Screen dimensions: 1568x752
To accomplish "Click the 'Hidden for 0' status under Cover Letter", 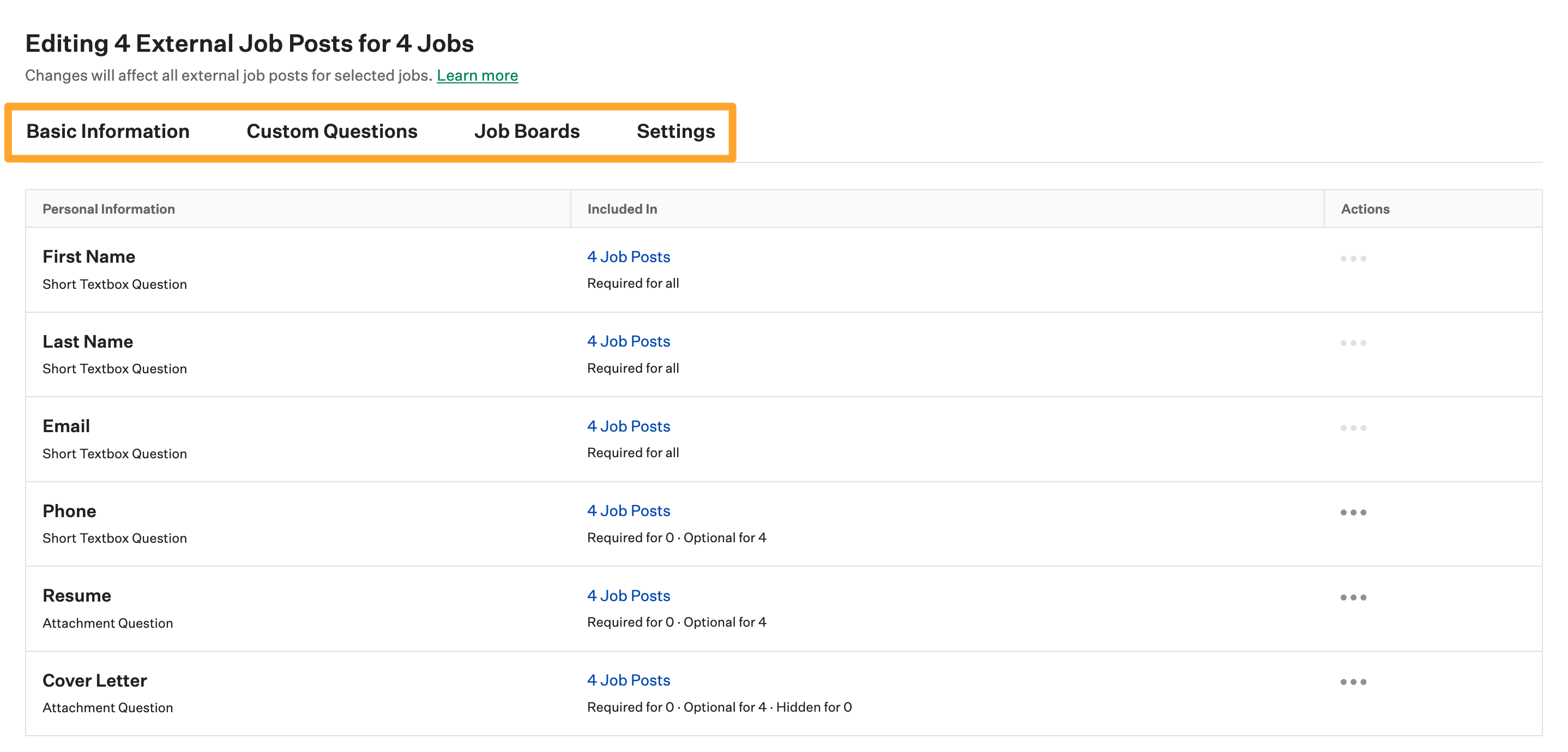I will [814, 707].
